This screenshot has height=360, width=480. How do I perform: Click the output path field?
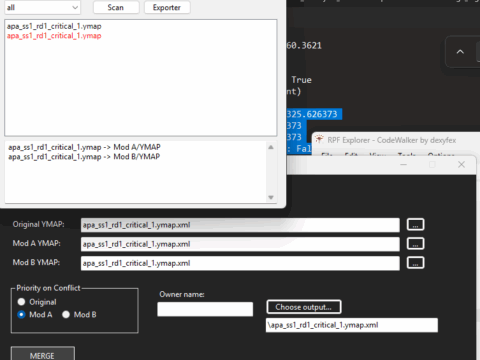click(x=352, y=325)
